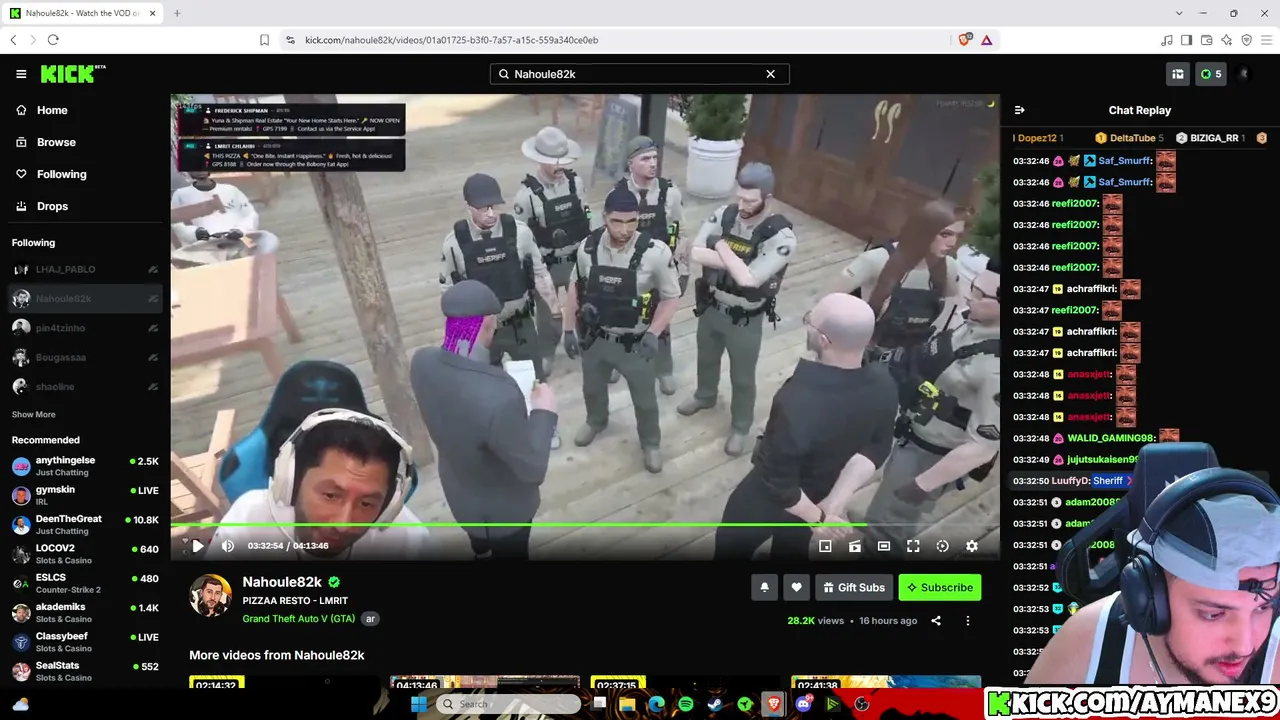Image resolution: width=1280 pixels, height=720 pixels.
Task: Open followed channel pin4tzinho
Action: coord(85,328)
